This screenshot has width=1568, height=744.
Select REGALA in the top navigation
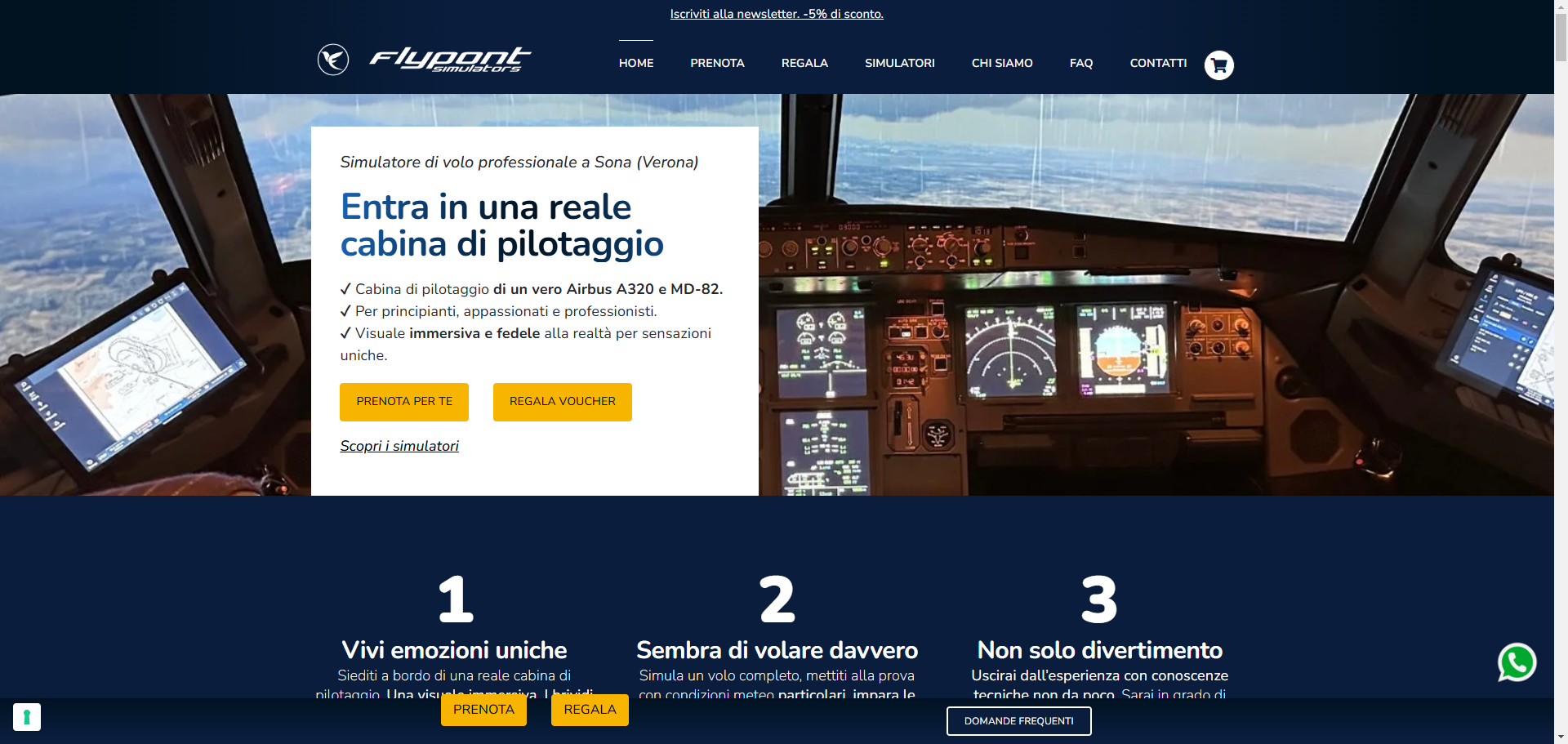pos(804,63)
